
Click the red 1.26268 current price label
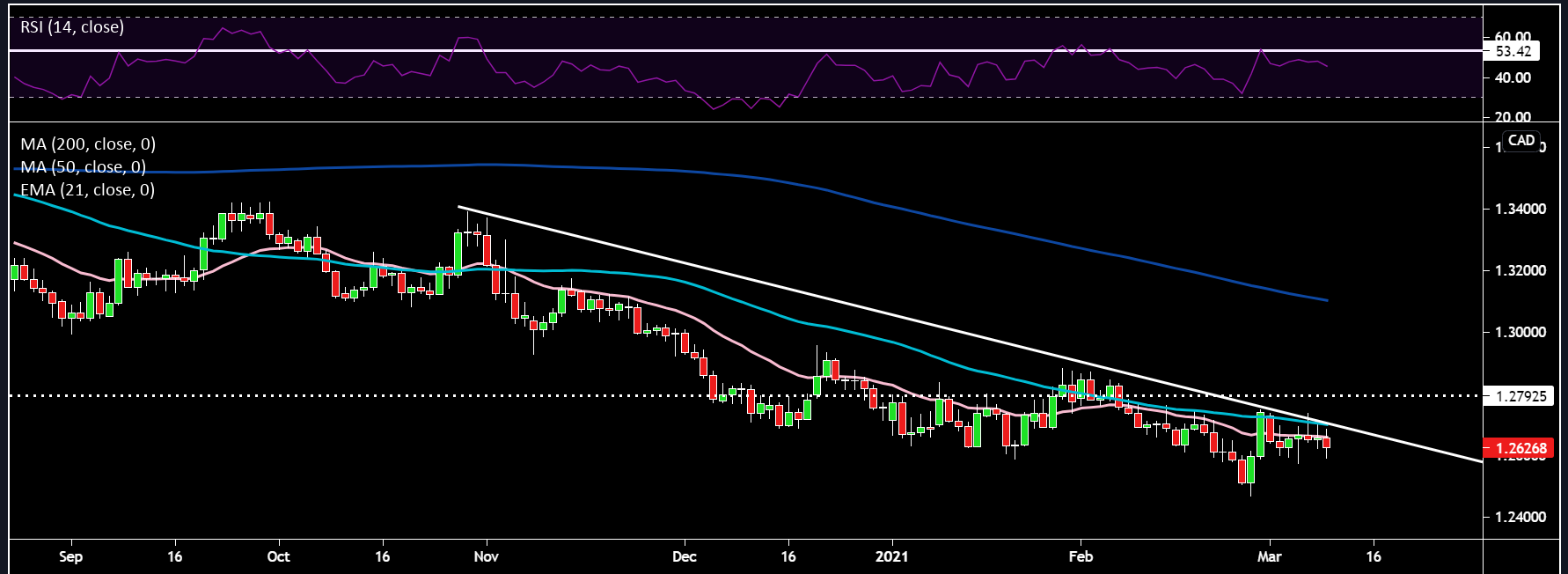(1519, 448)
